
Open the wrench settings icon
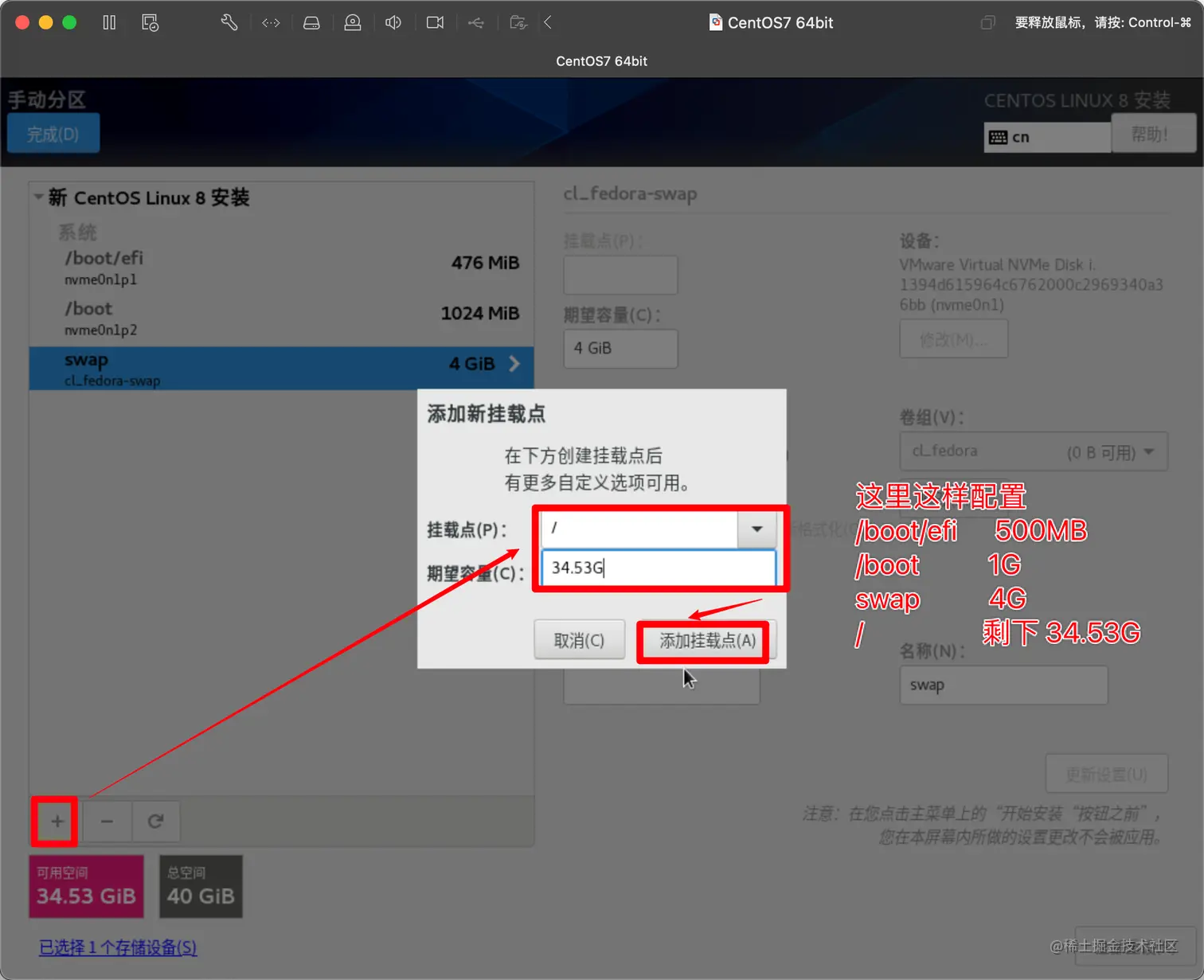point(229,22)
